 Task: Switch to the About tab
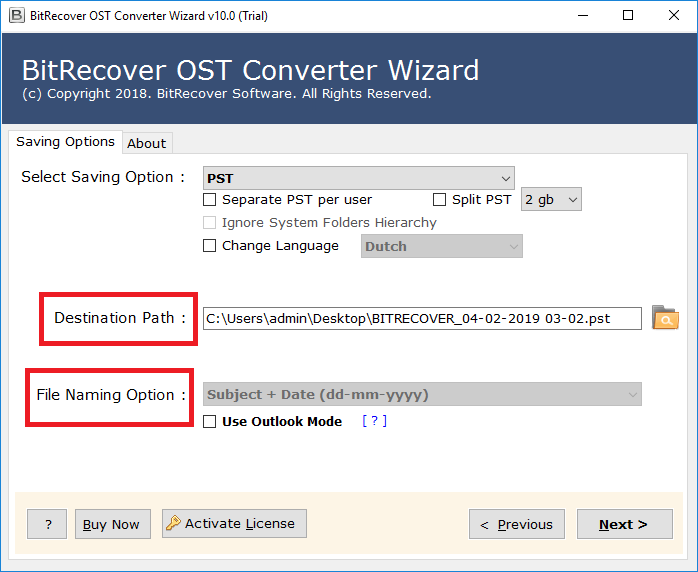pos(147,143)
